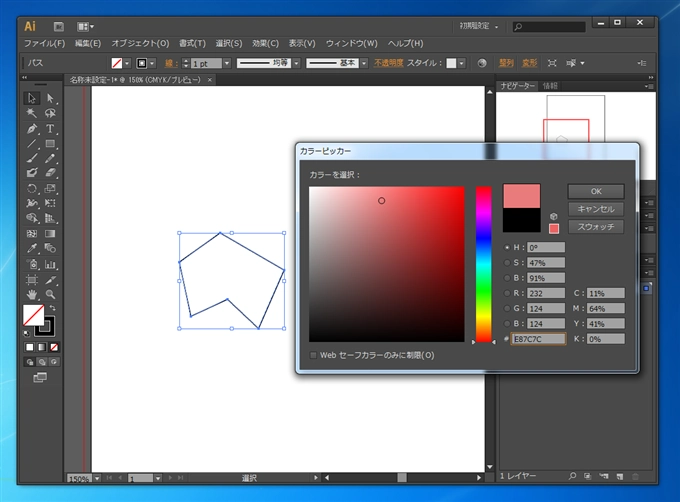Select the Zoom tool
The image size is (680, 502).
coord(50,295)
